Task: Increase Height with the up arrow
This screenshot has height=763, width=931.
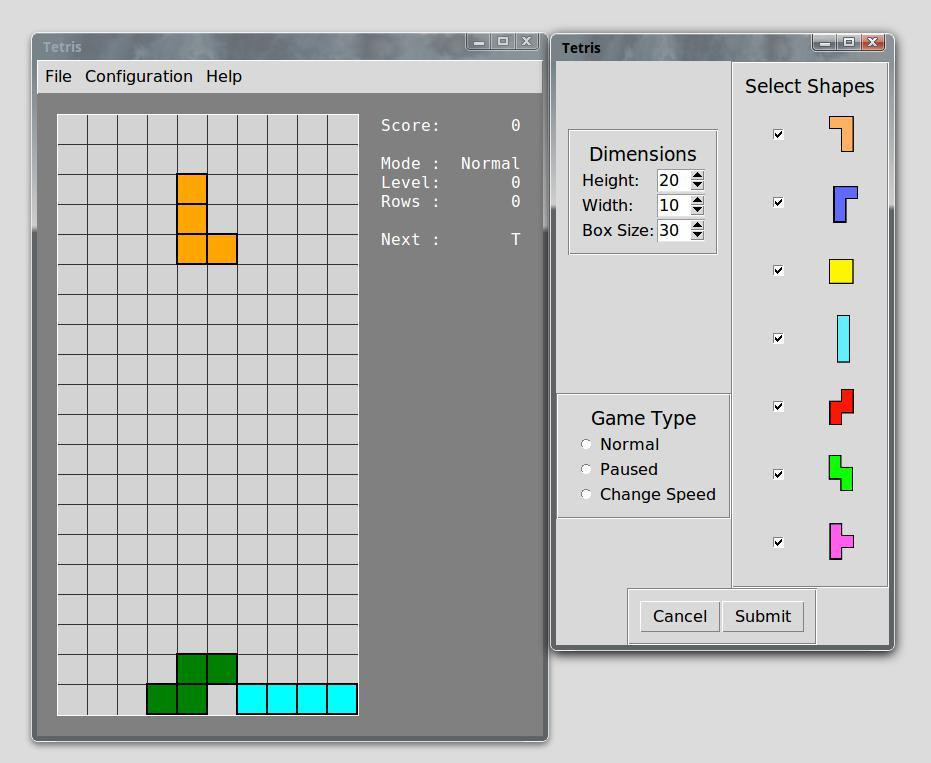Action: [x=698, y=175]
